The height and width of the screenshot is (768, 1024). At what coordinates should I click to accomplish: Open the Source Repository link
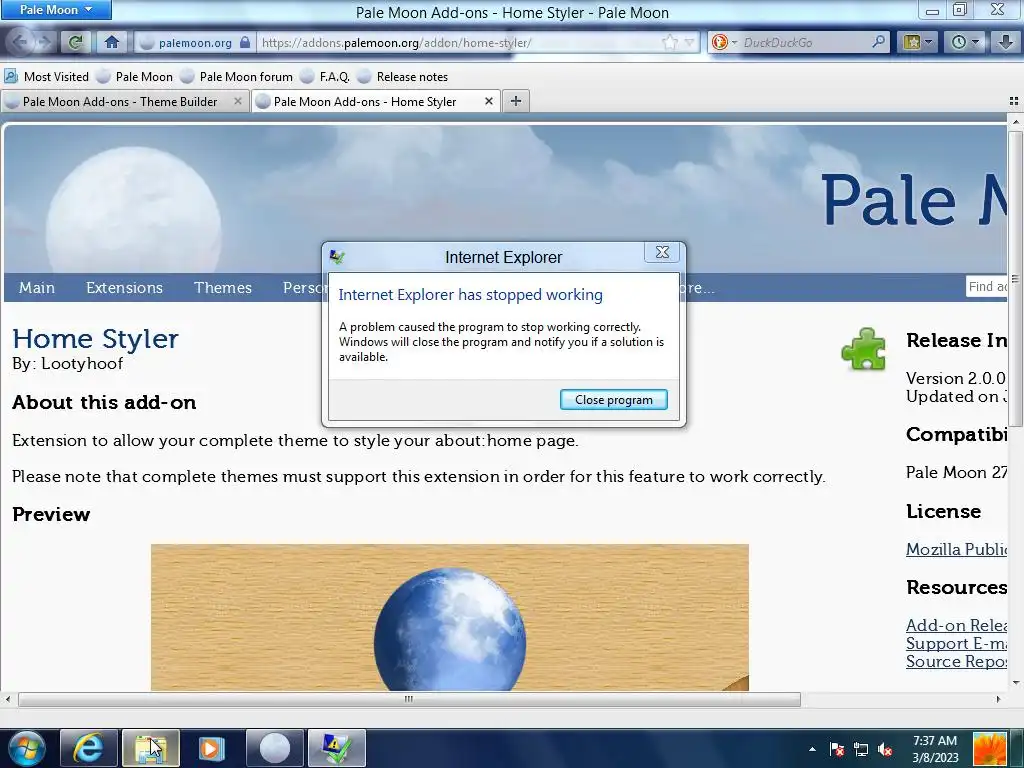tap(956, 662)
